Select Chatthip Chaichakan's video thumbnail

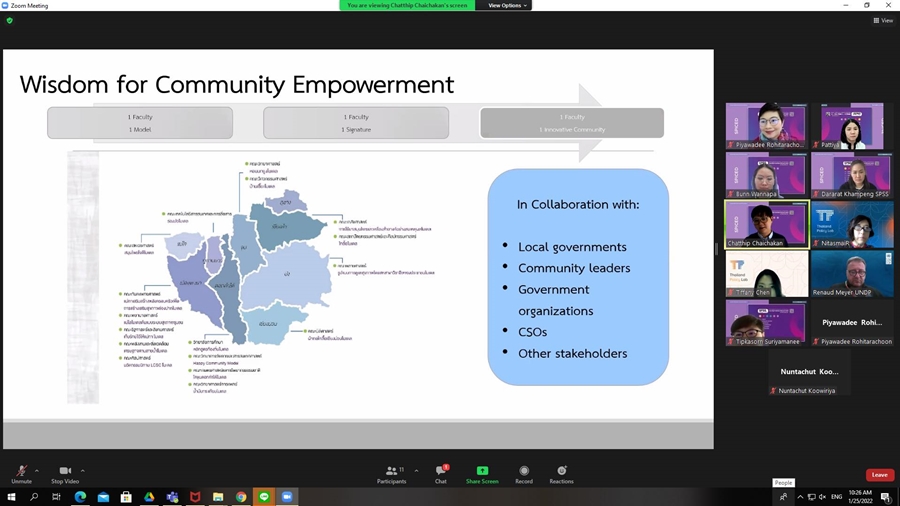coord(767,224)
